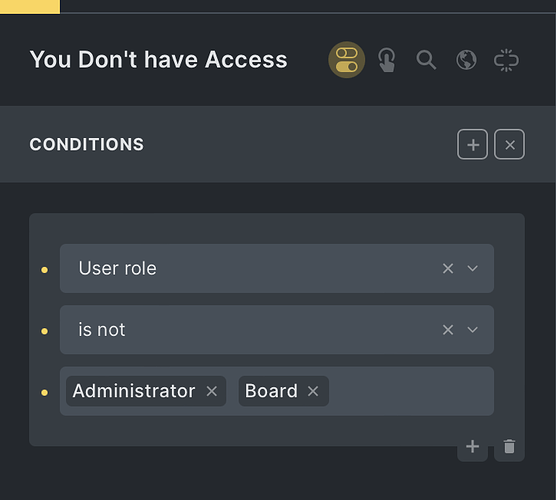Open the Conditions toggle icon

tap(346, 60)
